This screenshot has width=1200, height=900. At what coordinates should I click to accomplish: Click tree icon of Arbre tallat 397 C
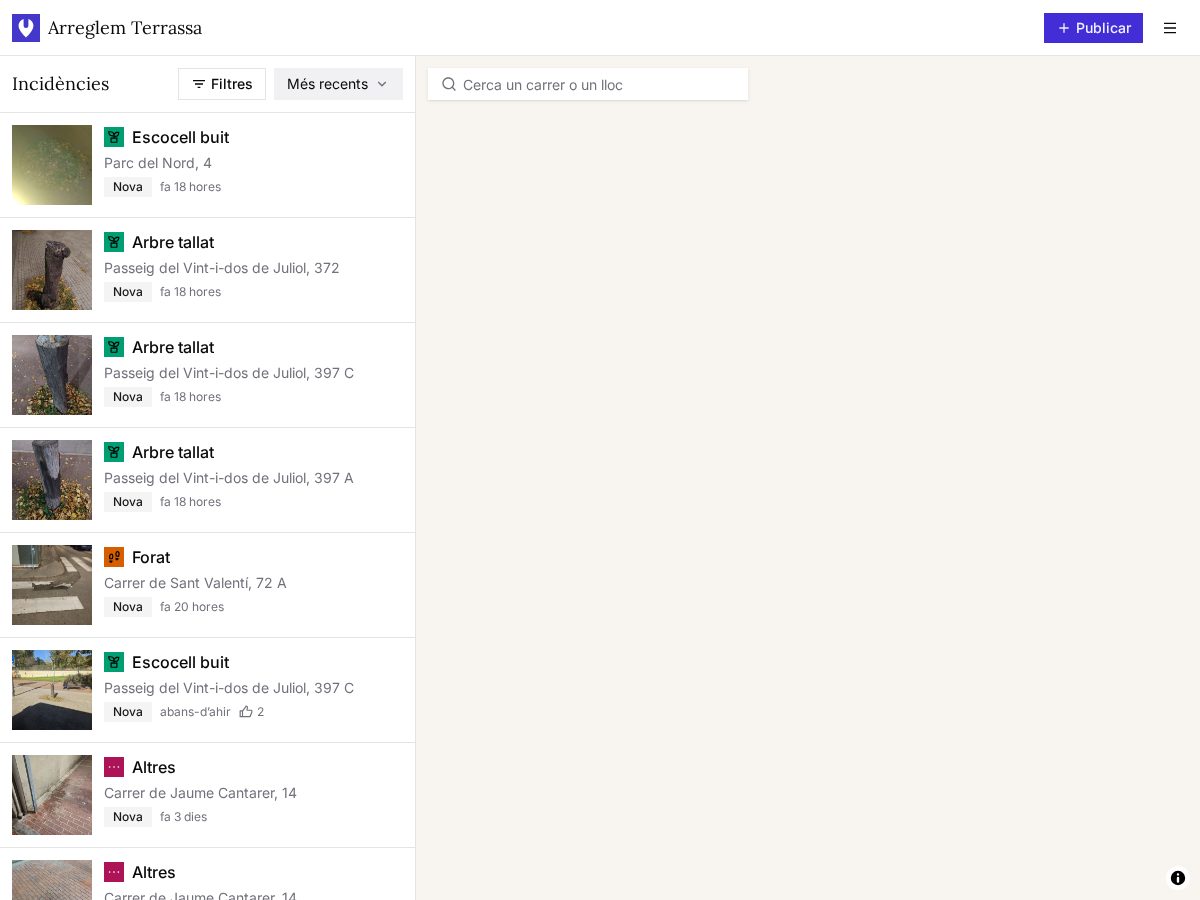[114, 347]
